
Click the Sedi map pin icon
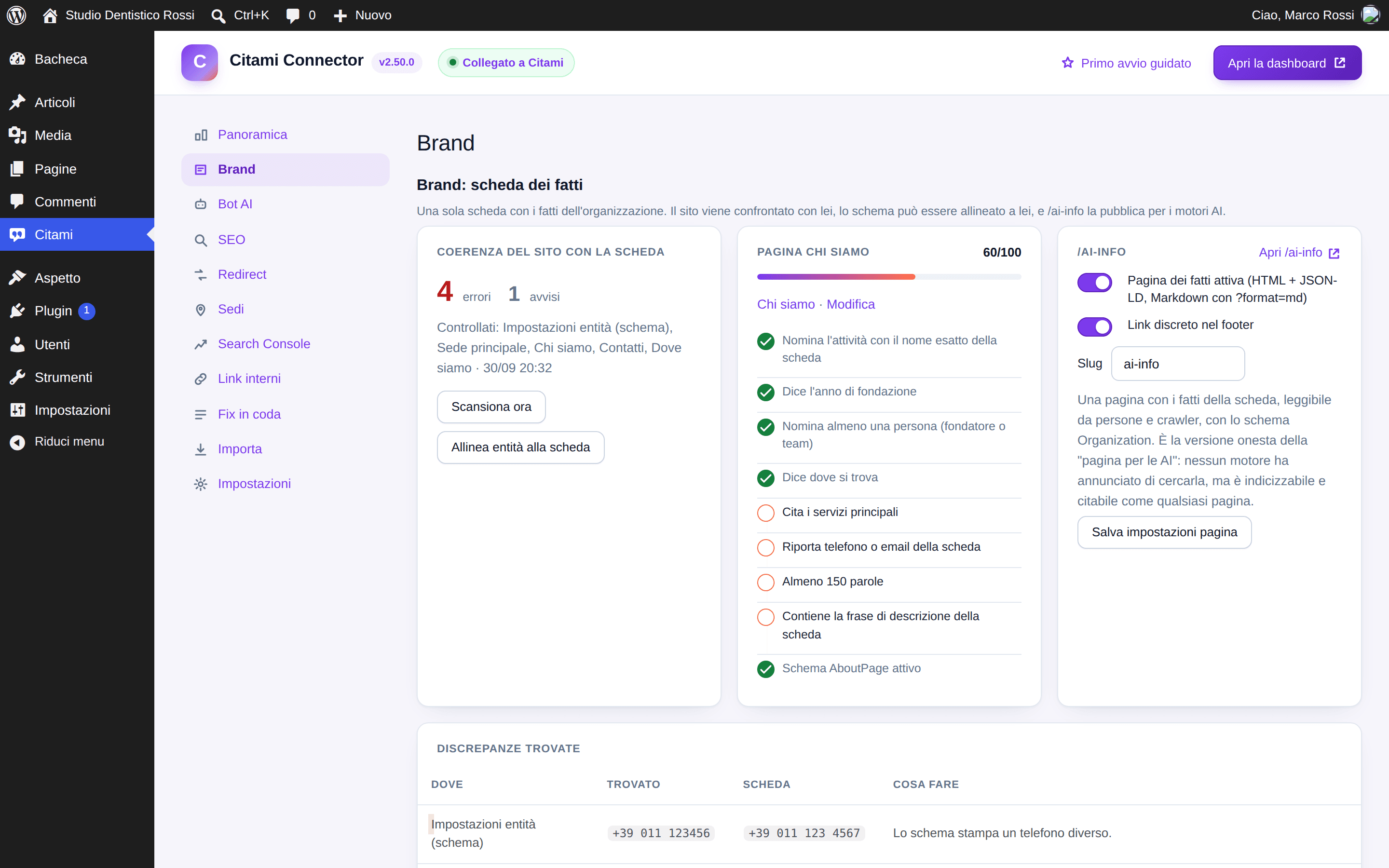(x=200, y=310)
